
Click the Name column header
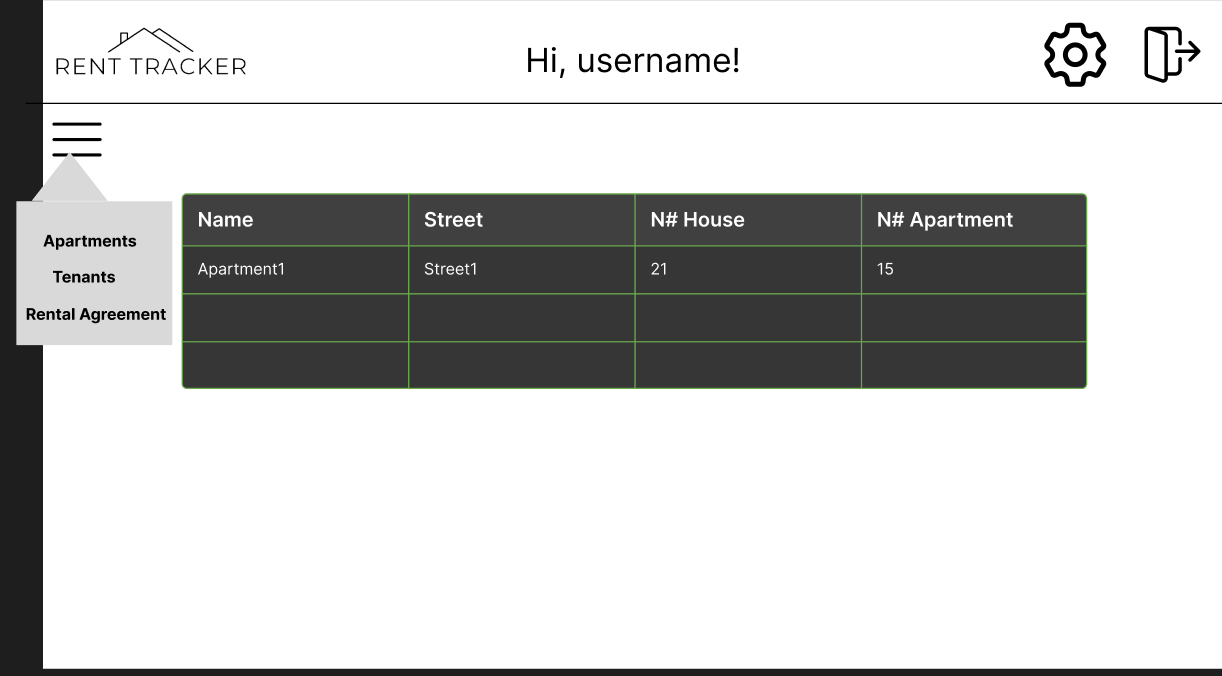[224, 219]
